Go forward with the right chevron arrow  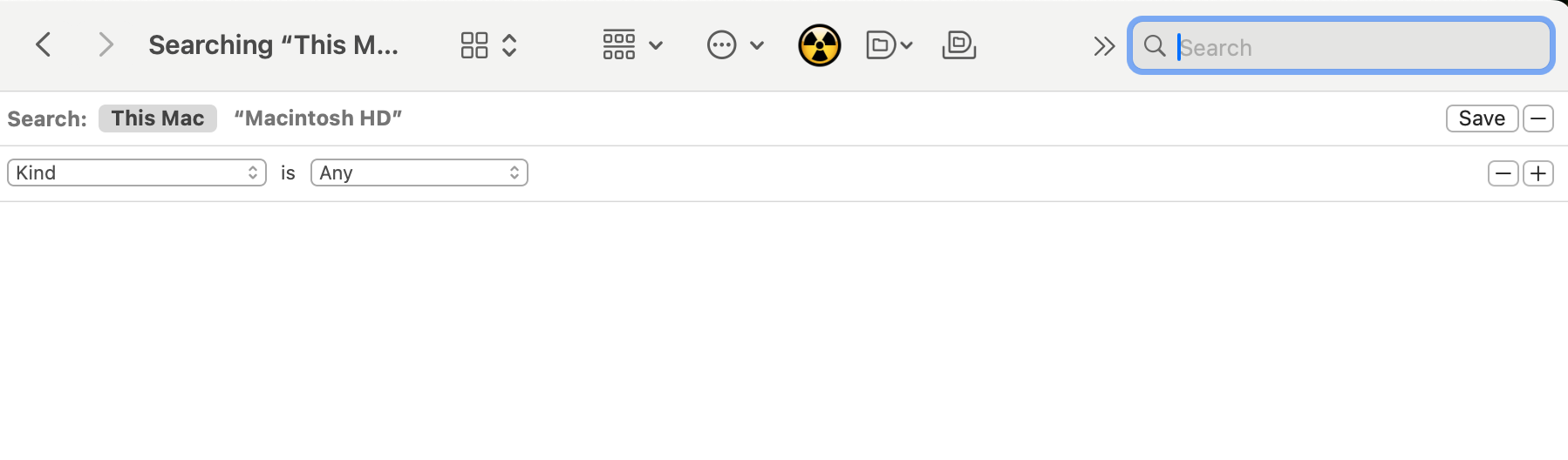point(106,44)
